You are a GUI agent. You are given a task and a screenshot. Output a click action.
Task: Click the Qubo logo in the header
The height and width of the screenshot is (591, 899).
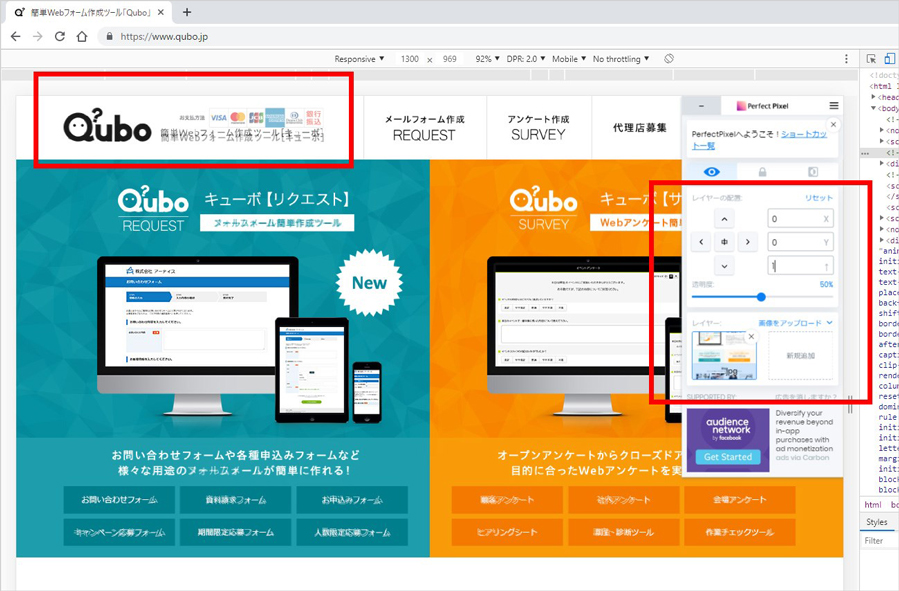[107, 126]
